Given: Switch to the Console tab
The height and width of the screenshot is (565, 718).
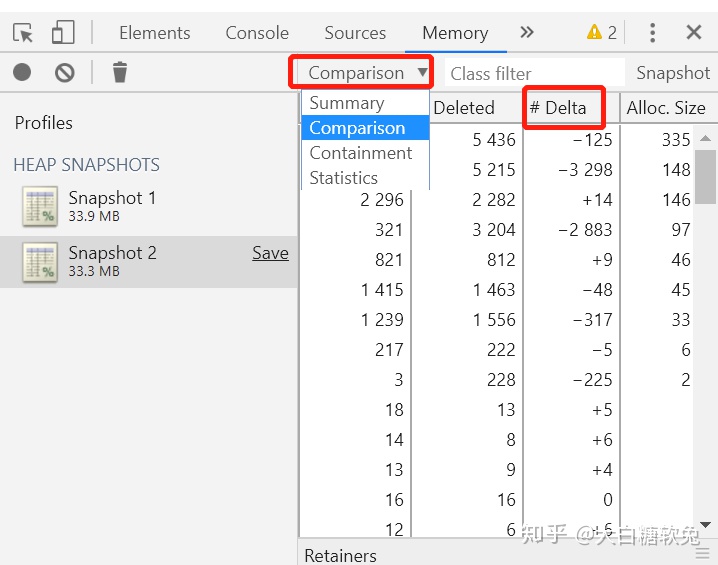Looking at the screenshot, I should pyautogui.click(x=257, y=33).
